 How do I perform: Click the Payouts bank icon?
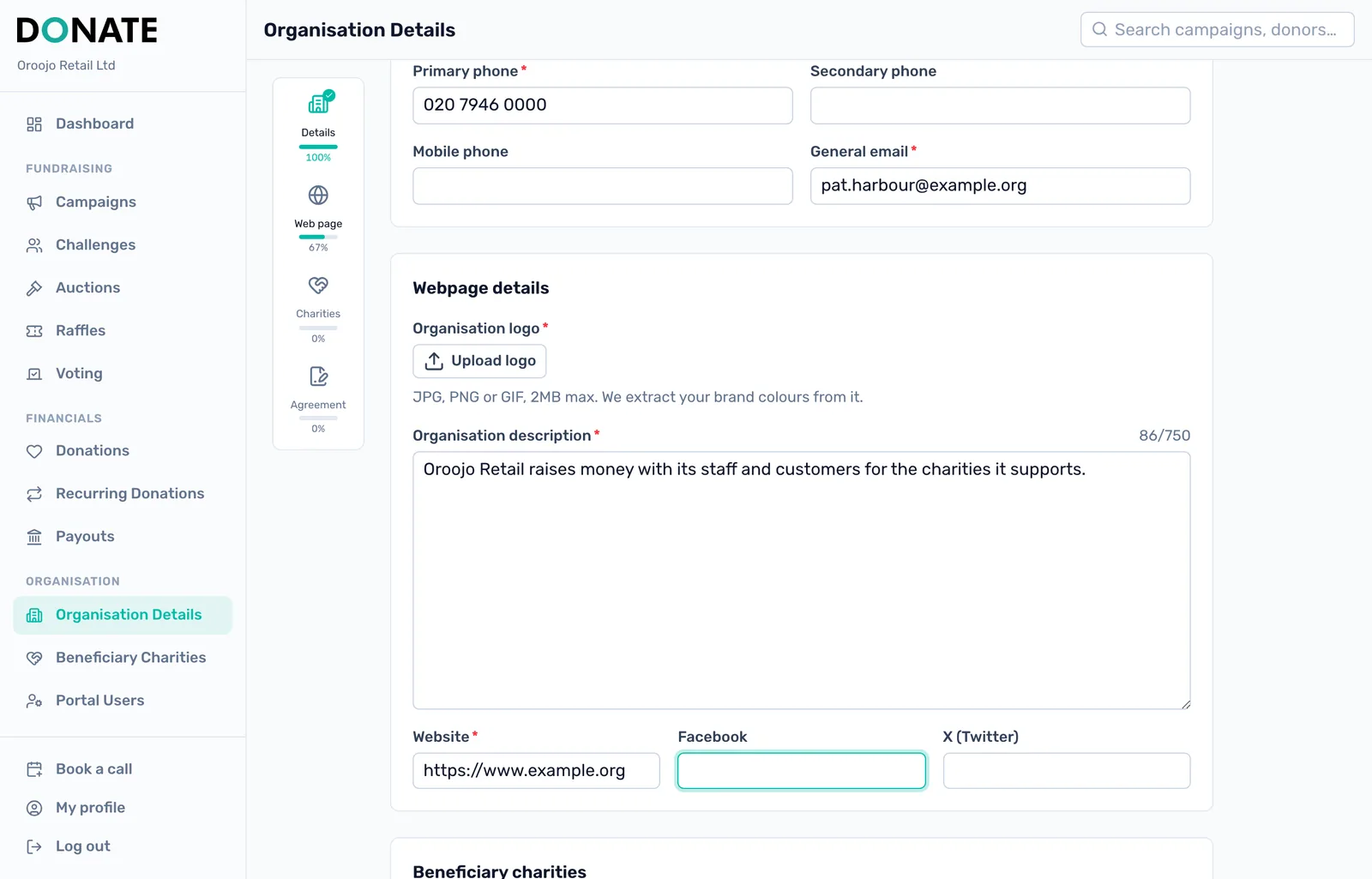point(34,537)
